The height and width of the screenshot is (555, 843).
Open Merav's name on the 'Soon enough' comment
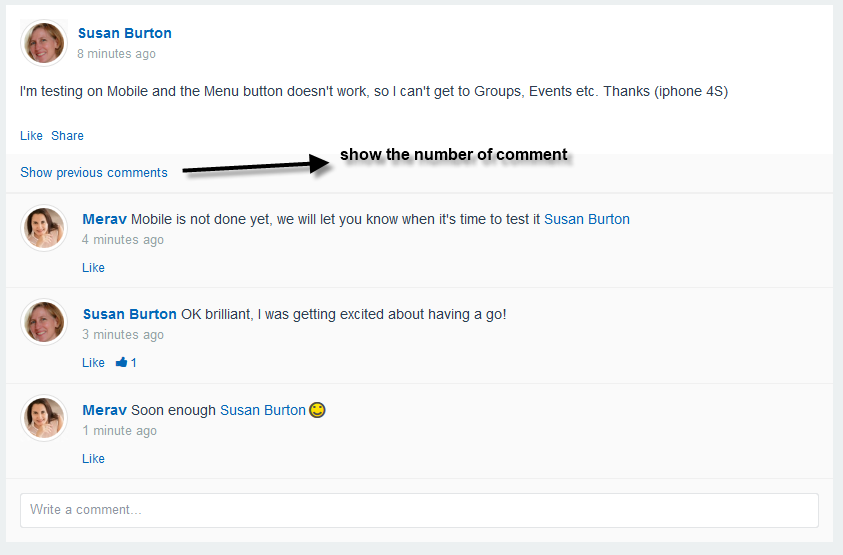pos(104,410)
